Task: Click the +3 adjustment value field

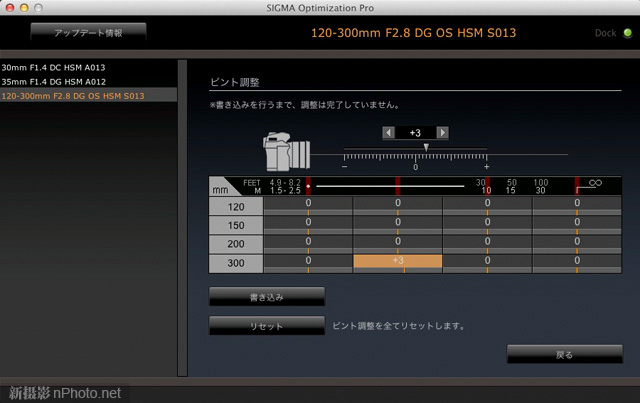Action: [x=416, y=133]
